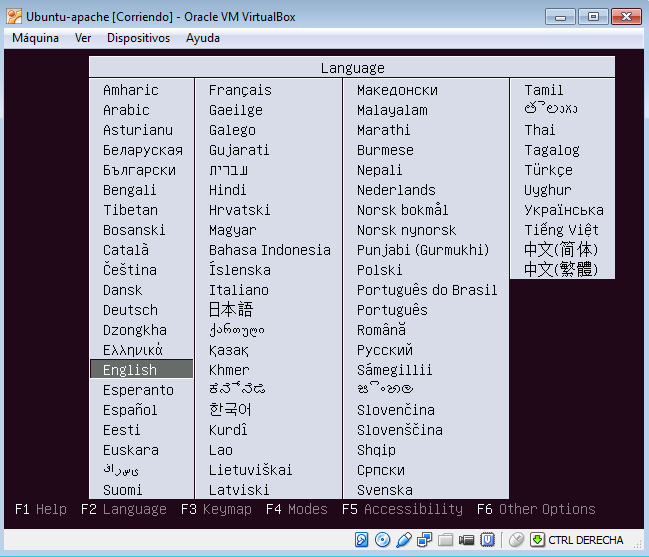Click the optical disc drive status icon
Screen dimensions: 649x557
[382, 540]
